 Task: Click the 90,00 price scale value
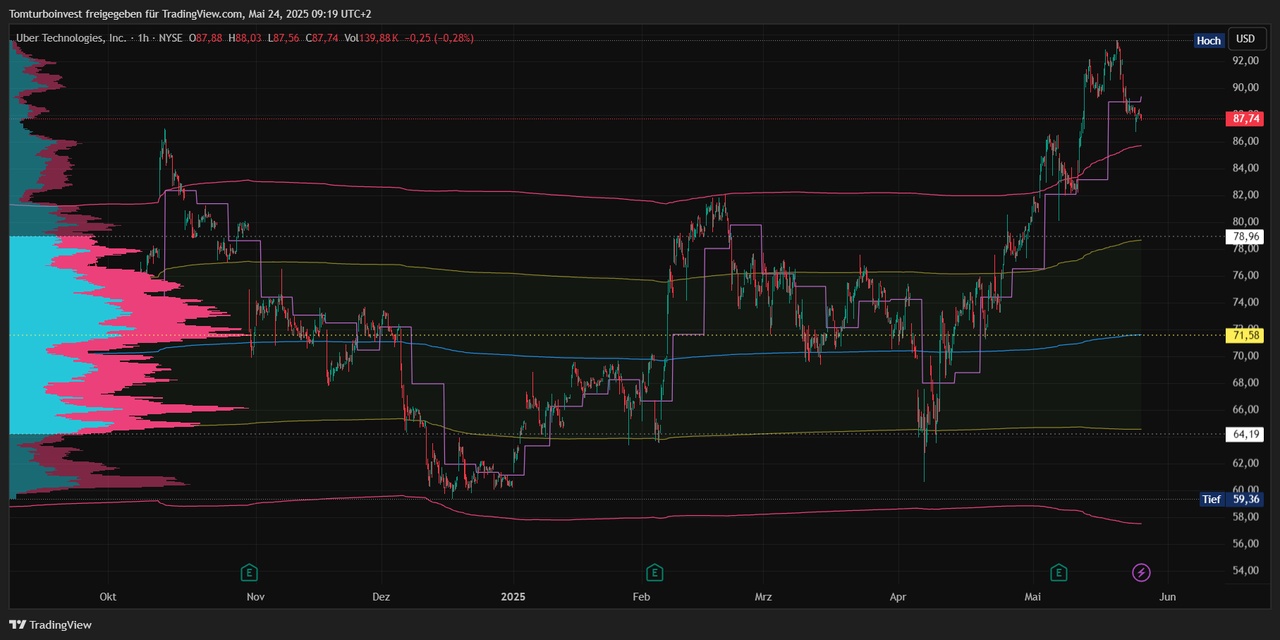[x=1245, y=87]
